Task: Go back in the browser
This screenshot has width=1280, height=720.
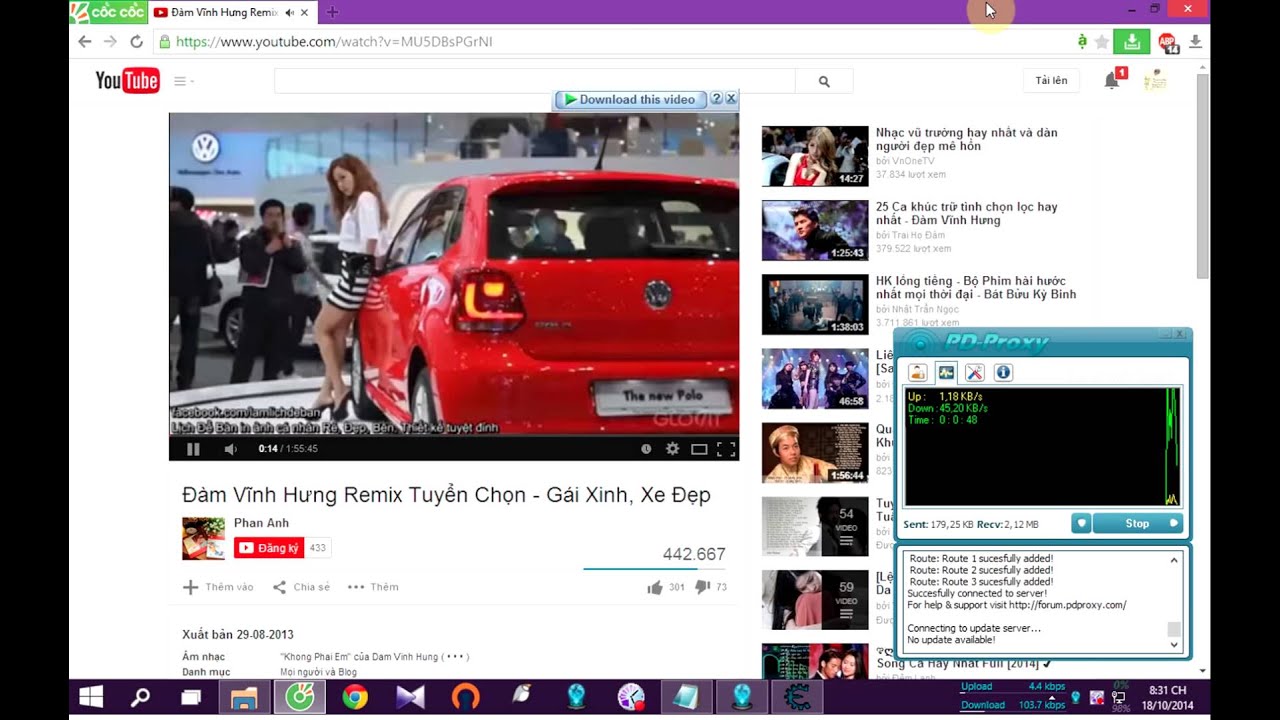Action: 85,41
